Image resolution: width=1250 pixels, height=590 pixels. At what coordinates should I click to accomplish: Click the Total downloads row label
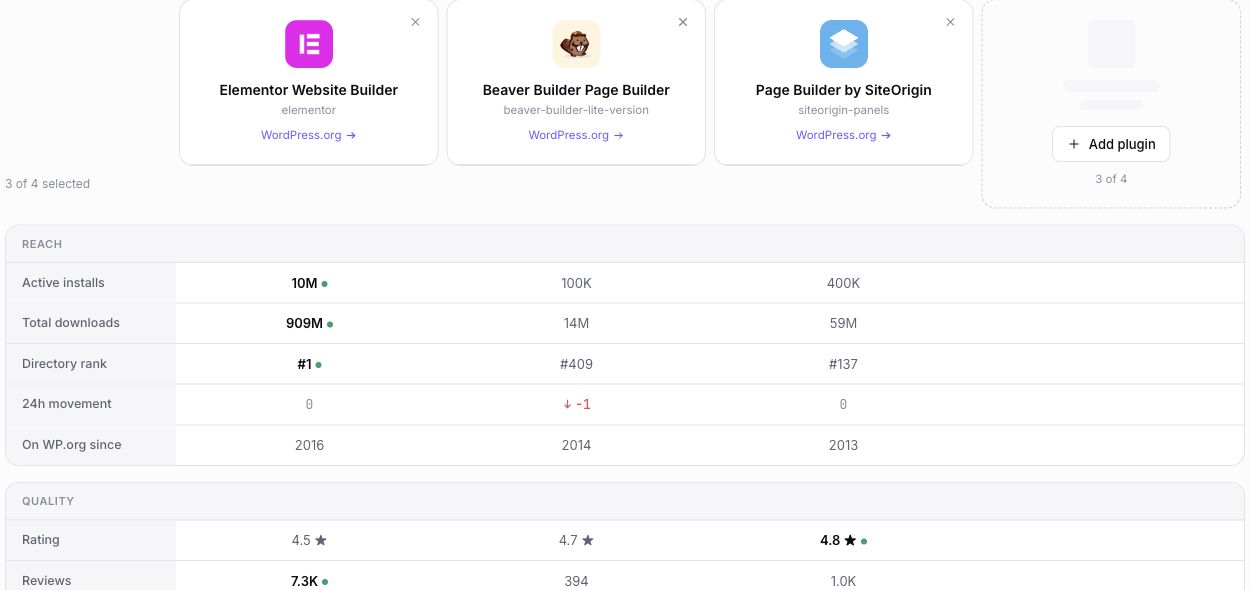(x=71, y=323)
